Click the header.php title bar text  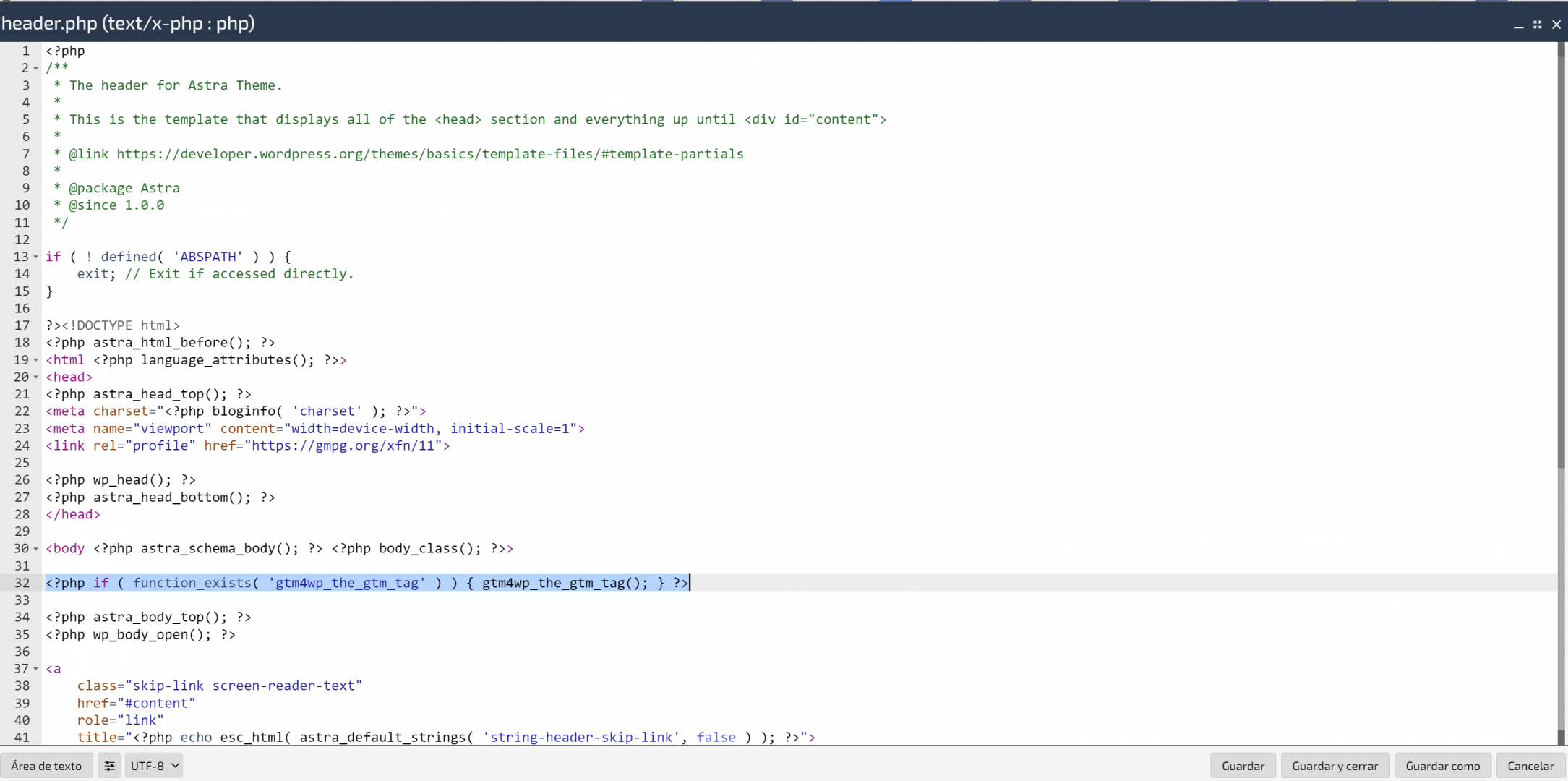(128, 23)
